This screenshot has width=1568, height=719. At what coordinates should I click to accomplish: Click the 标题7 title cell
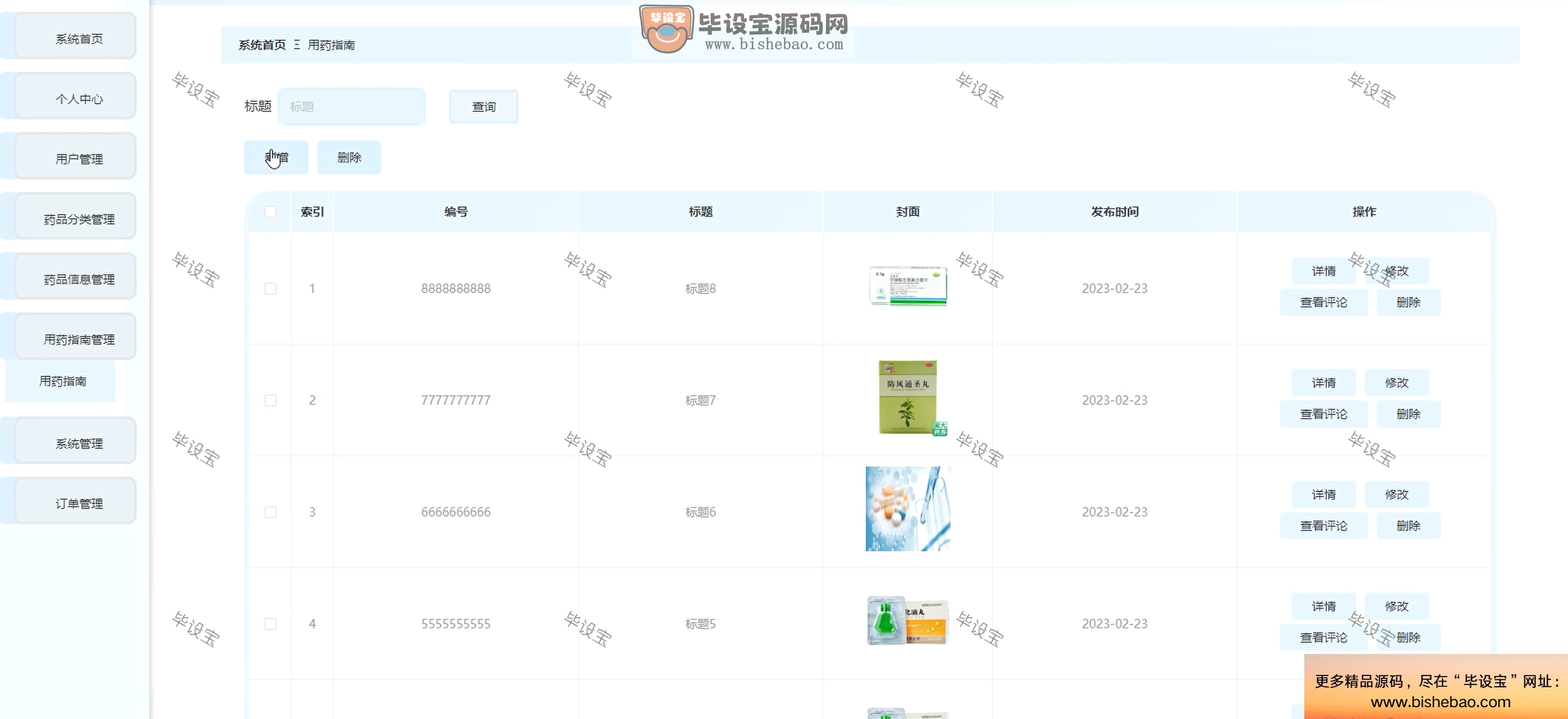701,401
